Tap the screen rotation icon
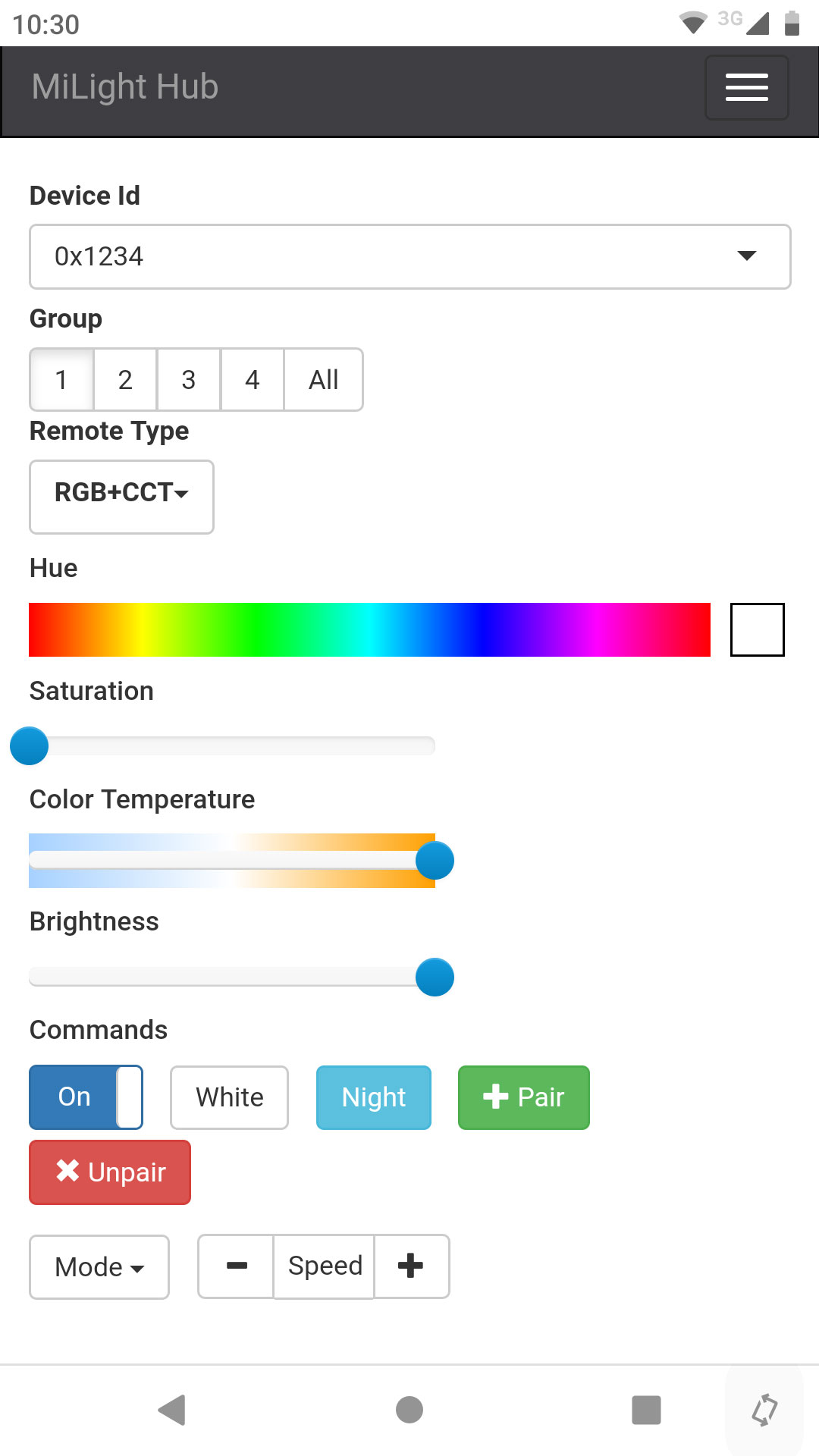The width and height of the screenshot is (819, 1456). 764,1410
